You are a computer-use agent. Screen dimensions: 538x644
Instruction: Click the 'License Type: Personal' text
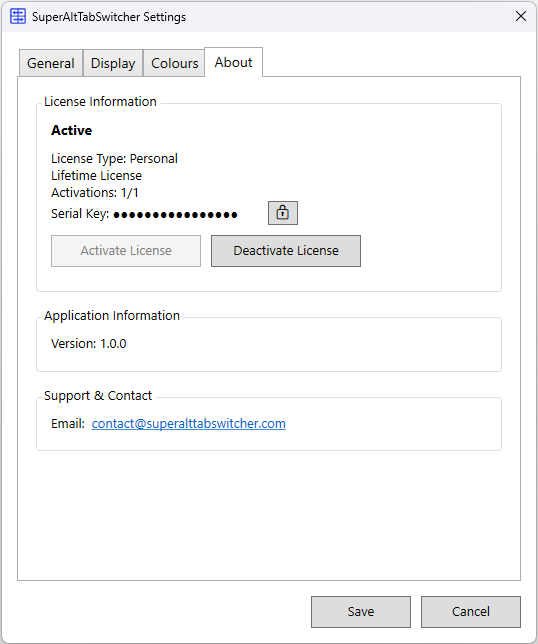tap(114, 159)
